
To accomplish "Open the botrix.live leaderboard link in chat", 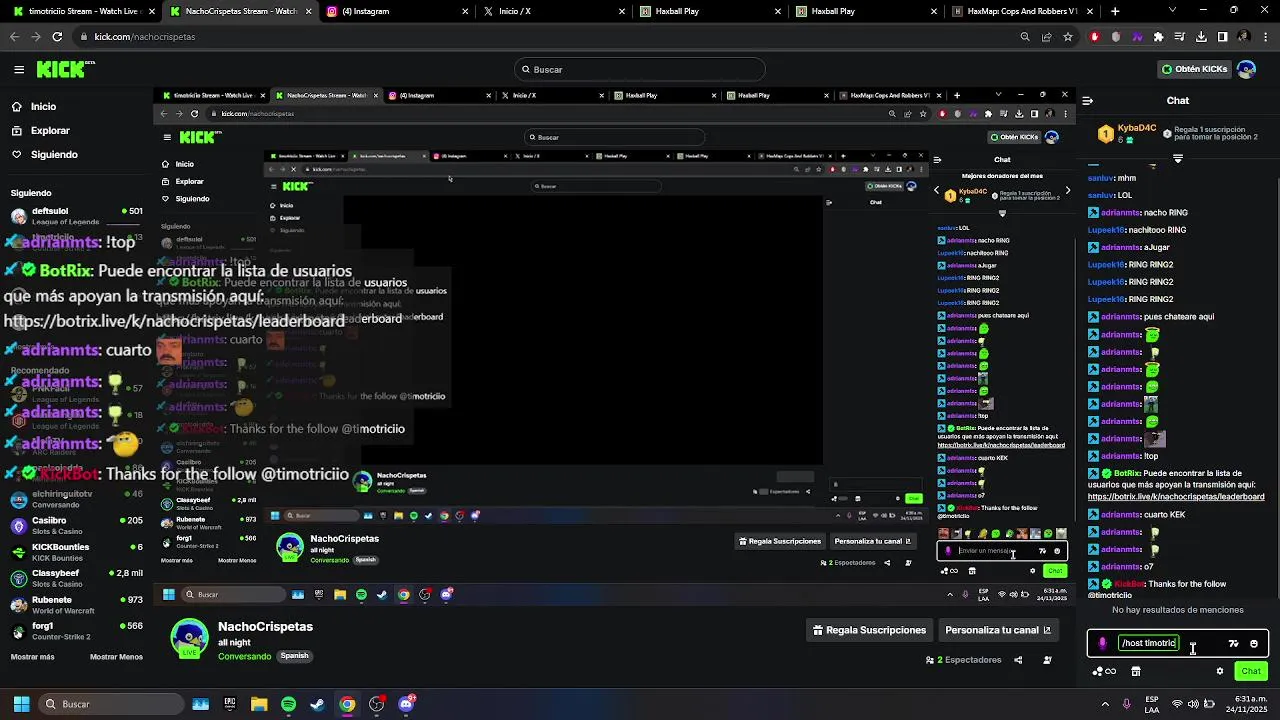I will tap(1176, 496).
